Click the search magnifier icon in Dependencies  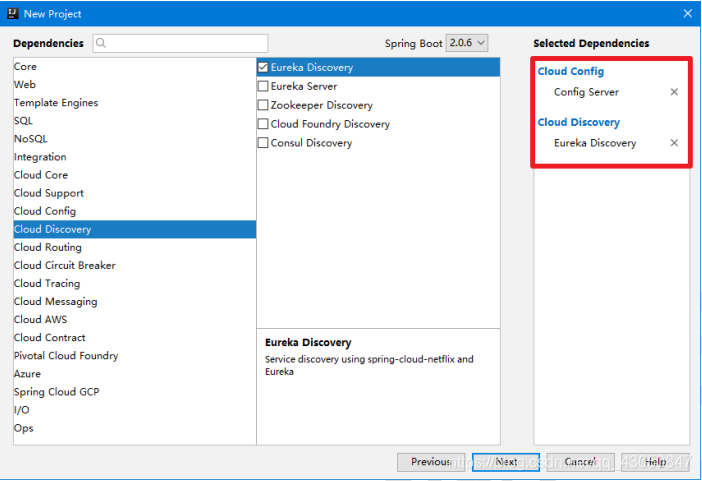[101, 43]
